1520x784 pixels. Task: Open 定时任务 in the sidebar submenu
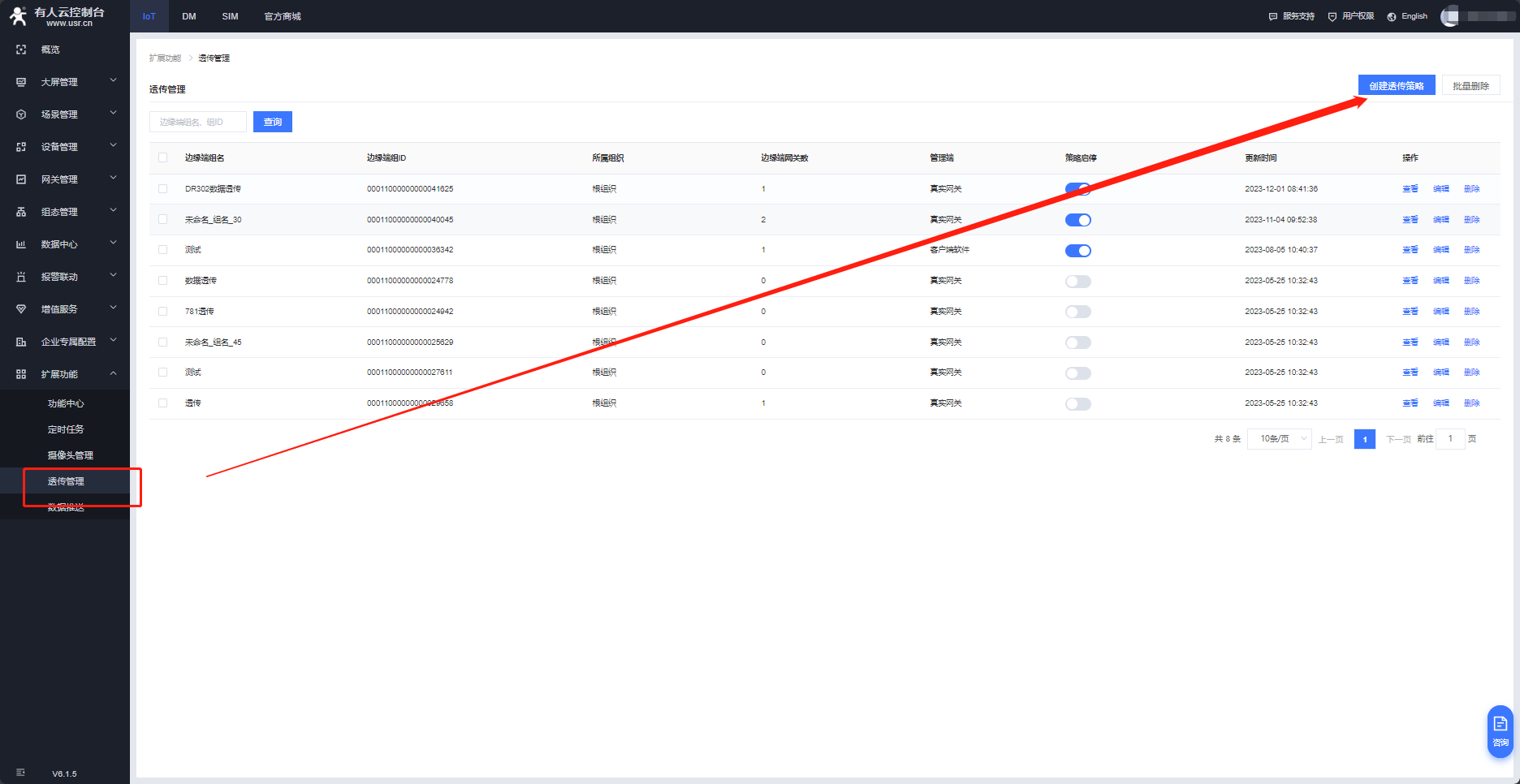click(66, 429)
